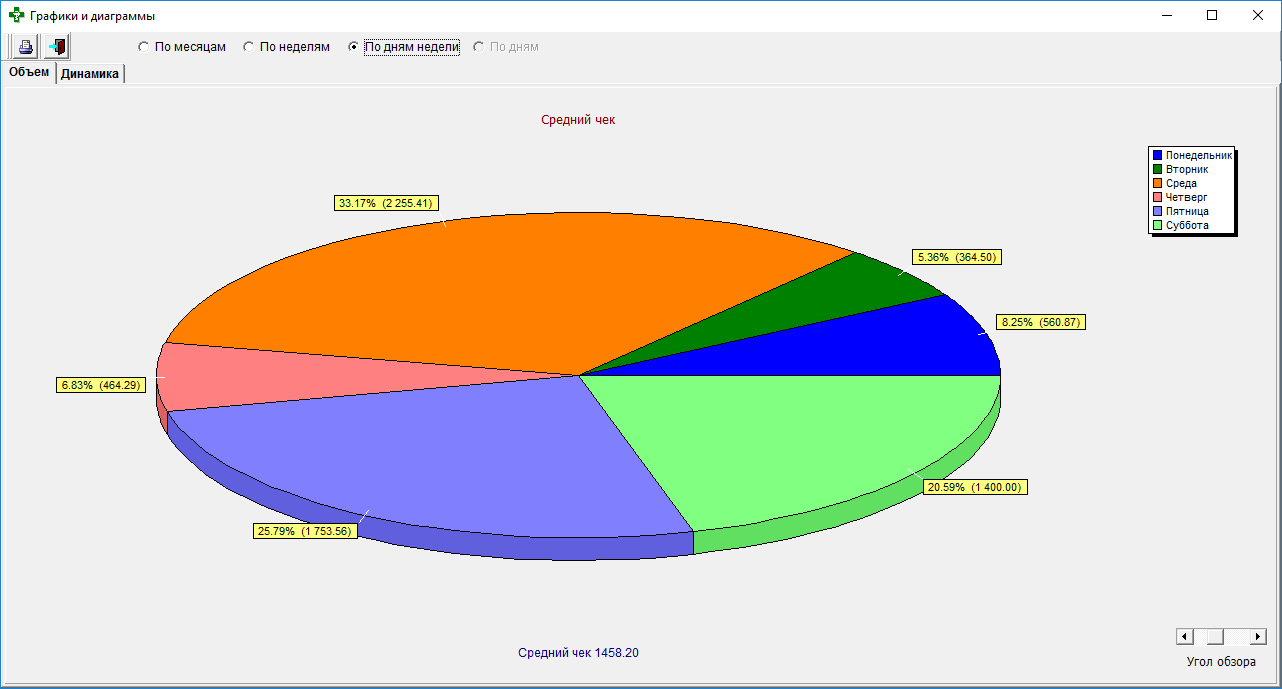The height and width of the screenshot is (689, 1282).
Task: Open the 'Динамика' tab
Action: tap(90, 73)
